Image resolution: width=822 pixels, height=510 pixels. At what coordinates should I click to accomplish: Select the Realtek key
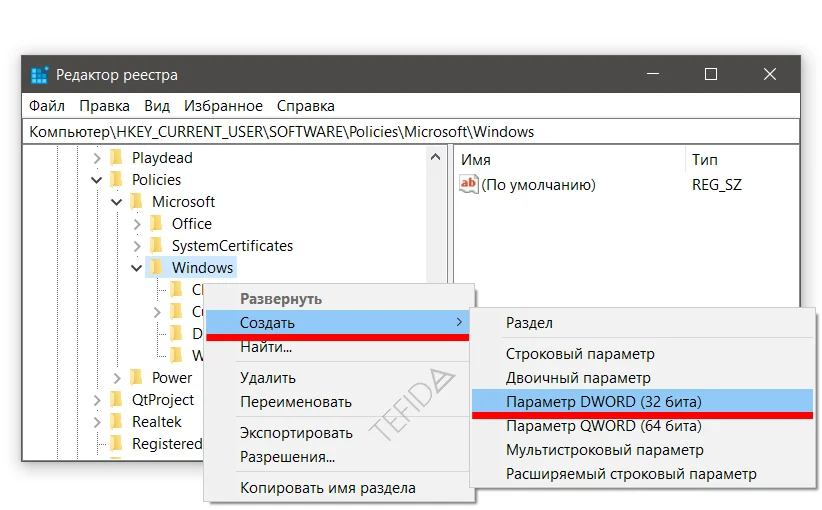click(157, 422)
